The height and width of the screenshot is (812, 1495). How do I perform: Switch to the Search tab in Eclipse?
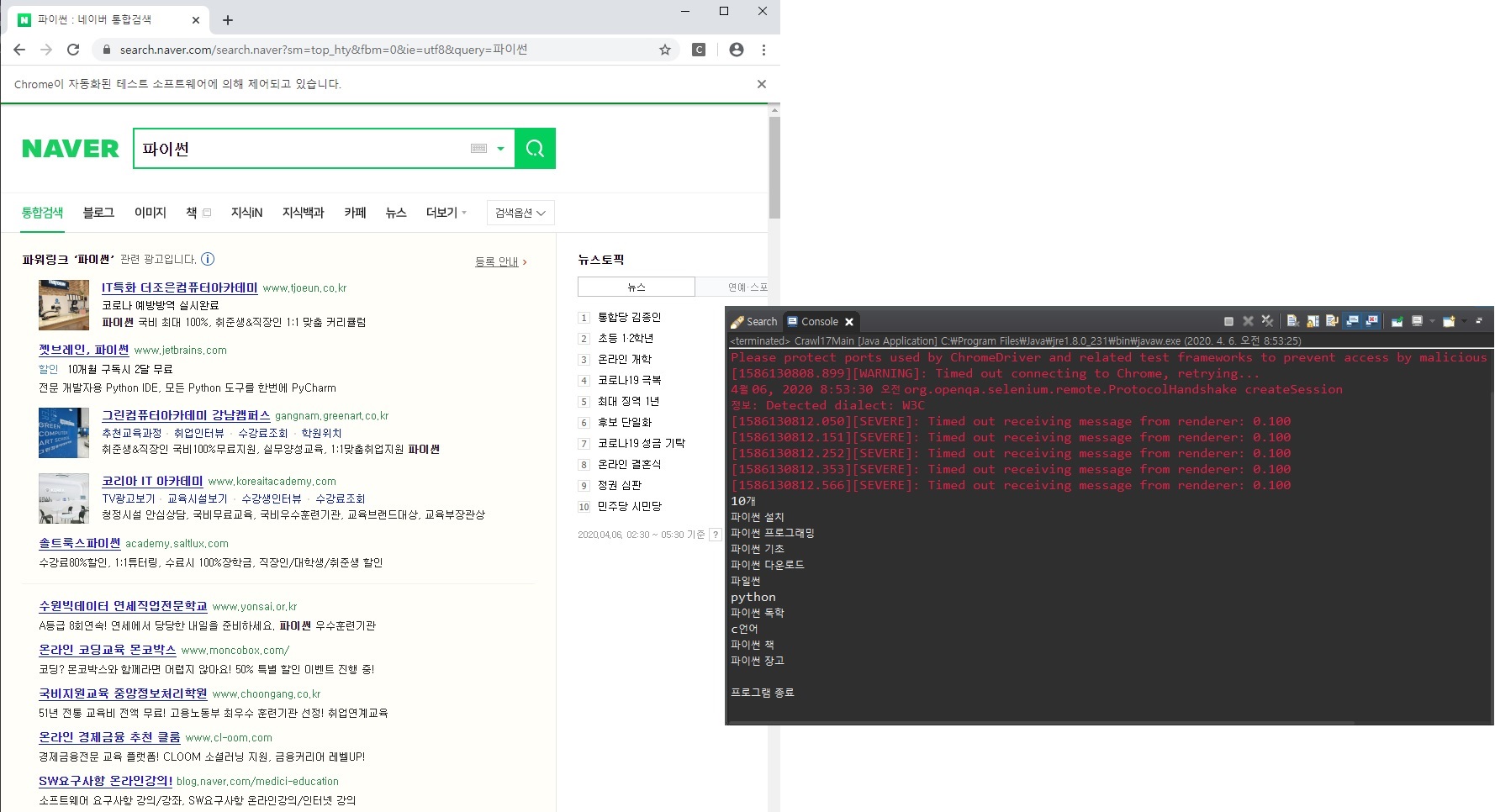tap(754, 322)
